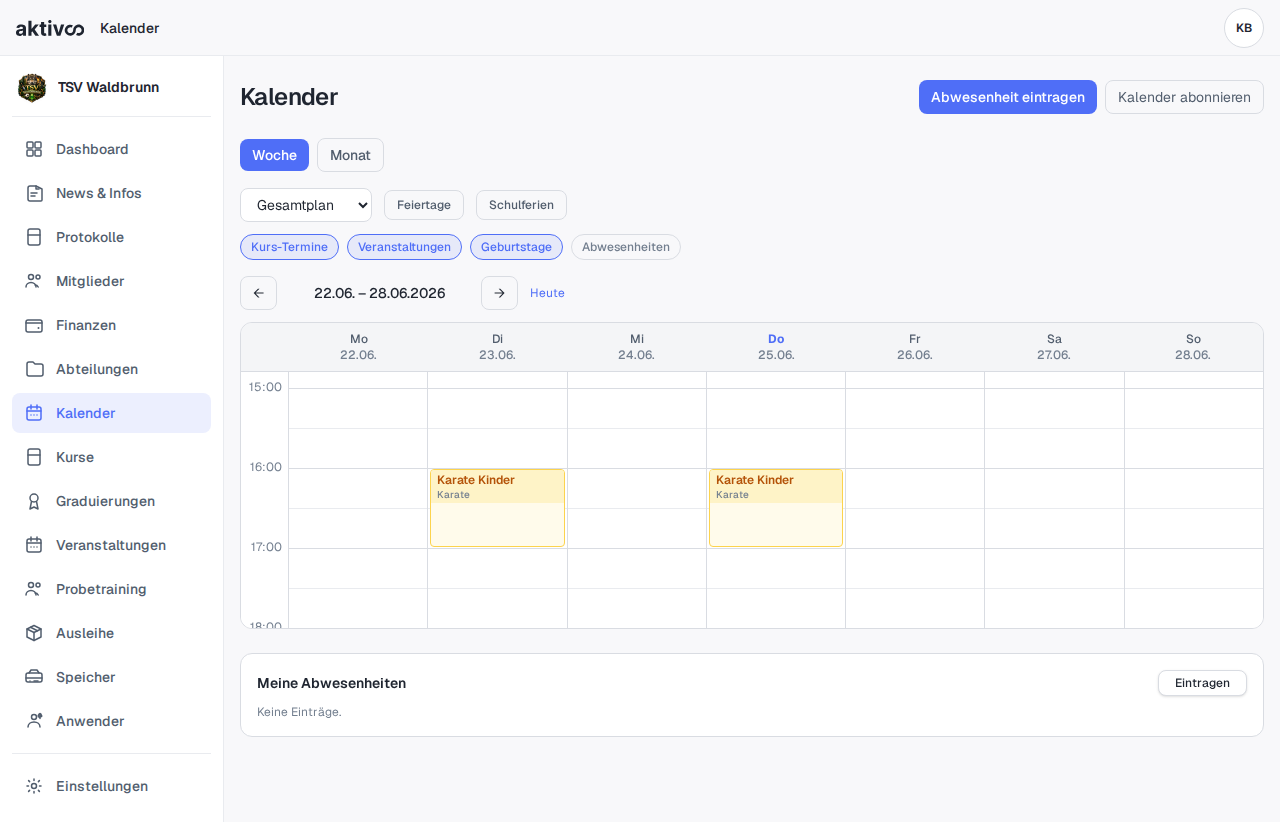Screen dimensions: 1280x822
Task: Toggle the Kurs-Termine filter chip
Action: point(289,247)
